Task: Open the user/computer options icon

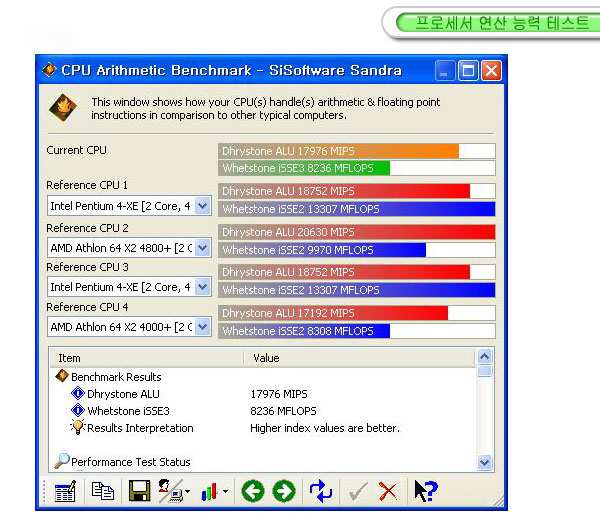Action: coord(170,491)
